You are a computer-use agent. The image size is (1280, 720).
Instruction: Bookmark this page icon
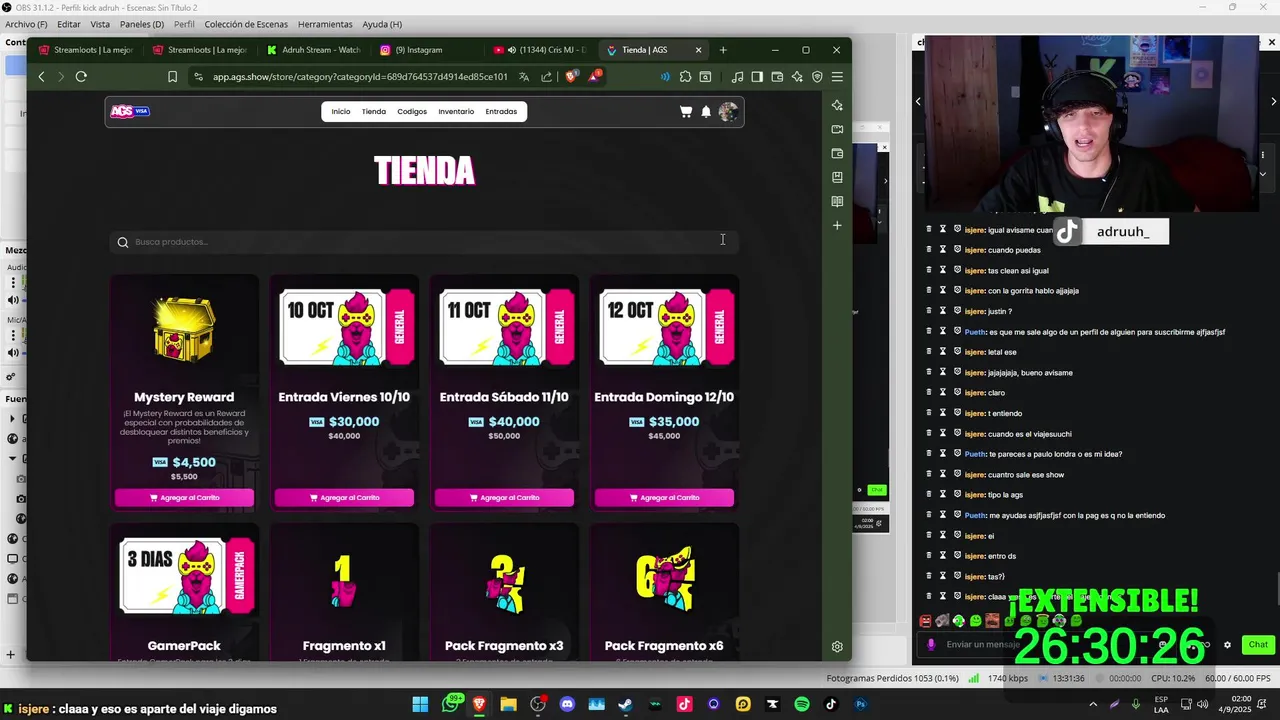[x=172, y=77]
